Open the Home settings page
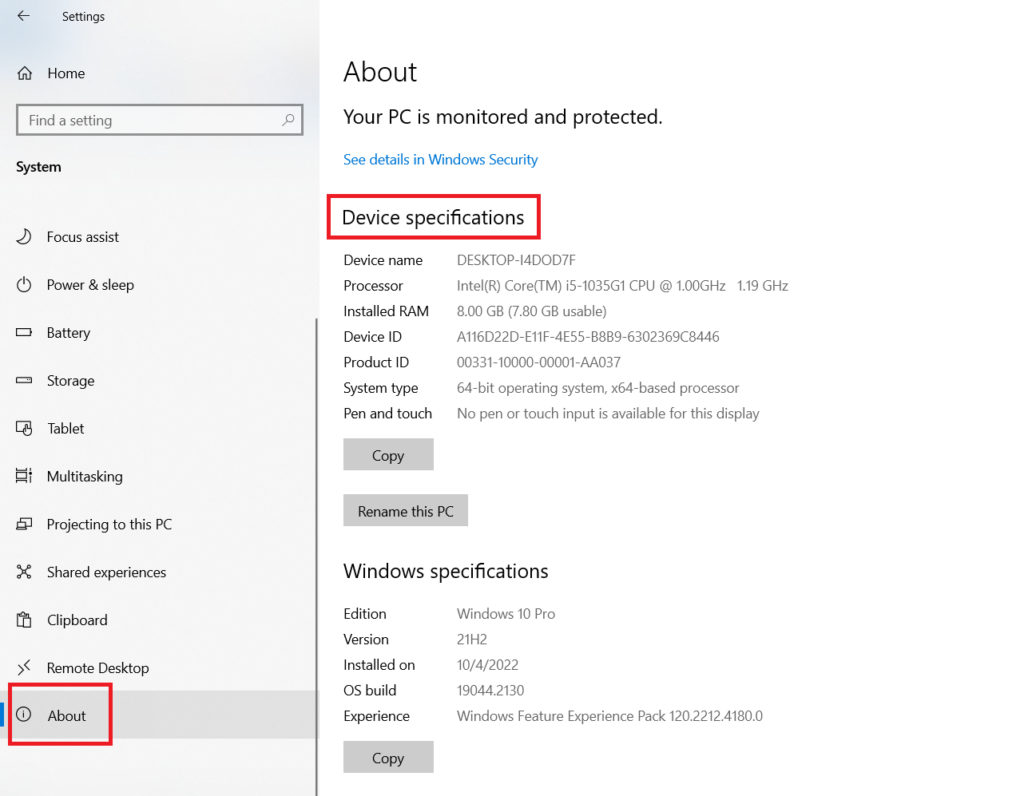 click(66, 73)
